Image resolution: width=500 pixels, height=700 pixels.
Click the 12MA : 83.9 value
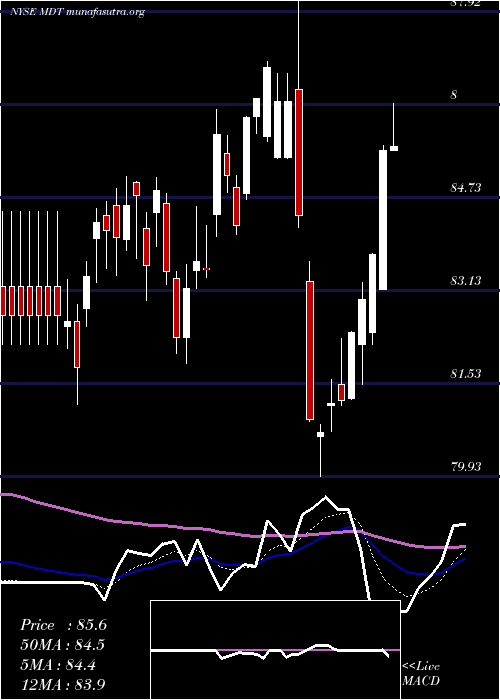[63, 684]
